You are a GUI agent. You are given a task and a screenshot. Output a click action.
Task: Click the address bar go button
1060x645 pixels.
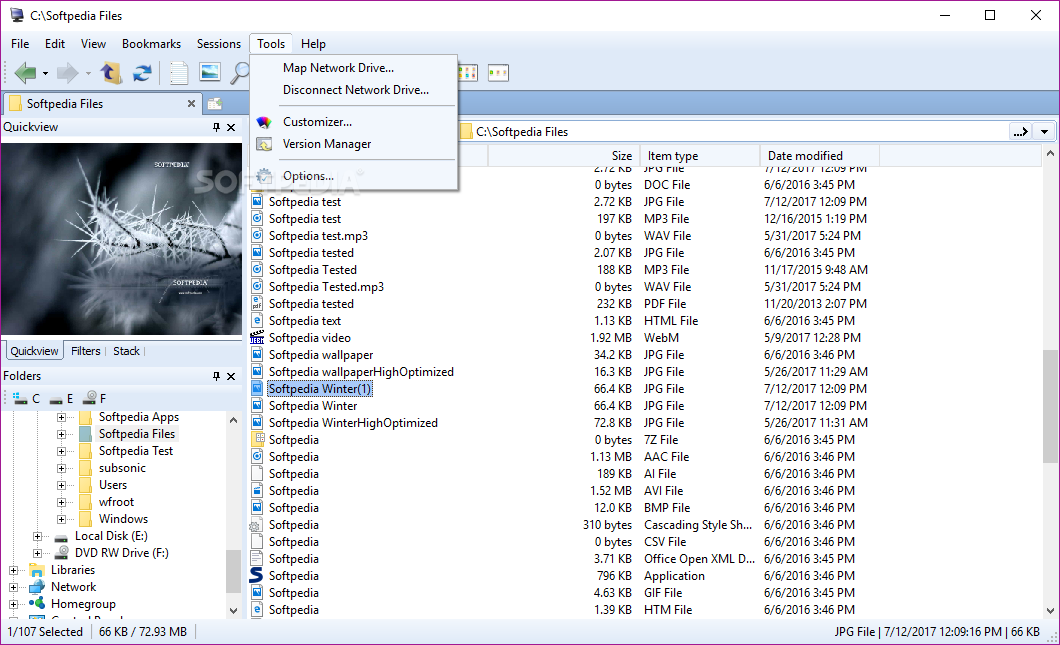[x=1021, y=132]
